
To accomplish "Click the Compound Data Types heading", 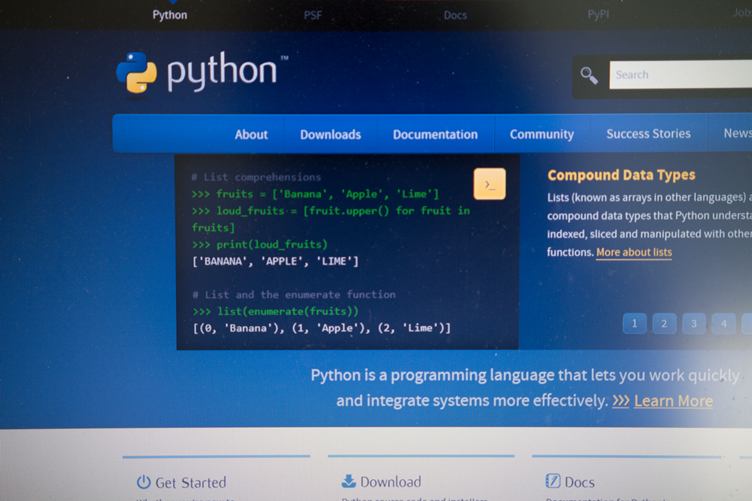I will coord(621,175).
